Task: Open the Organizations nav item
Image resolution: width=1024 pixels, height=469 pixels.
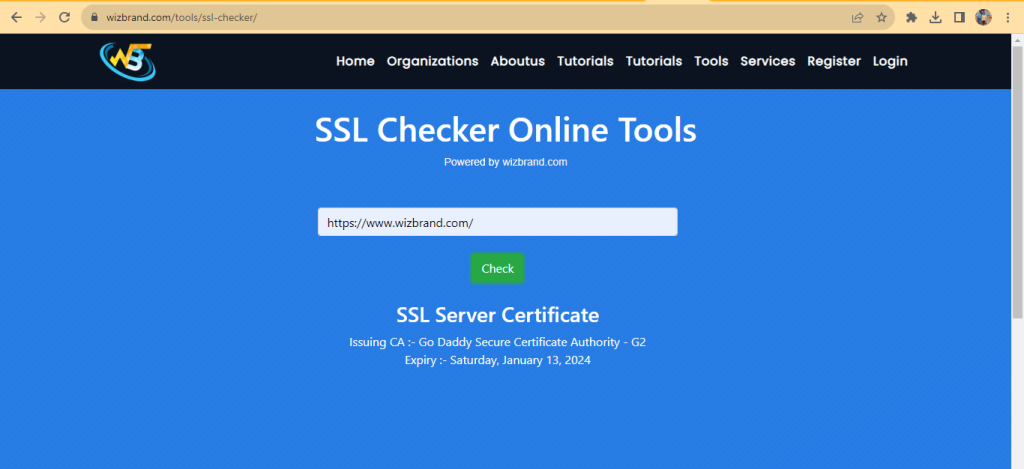Action: pyautogui.click(x=432, y=61)
